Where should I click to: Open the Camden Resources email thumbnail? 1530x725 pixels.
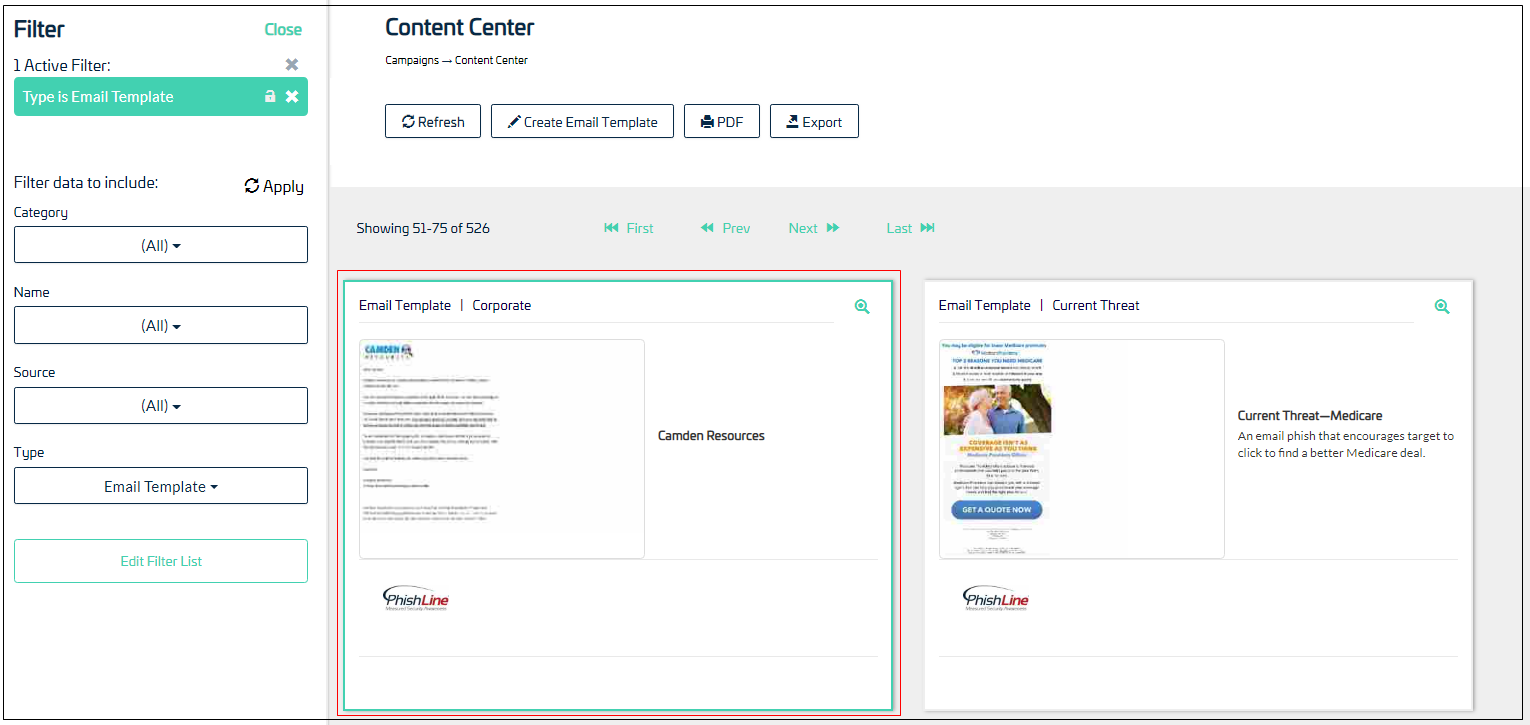(x=501, y=447)
